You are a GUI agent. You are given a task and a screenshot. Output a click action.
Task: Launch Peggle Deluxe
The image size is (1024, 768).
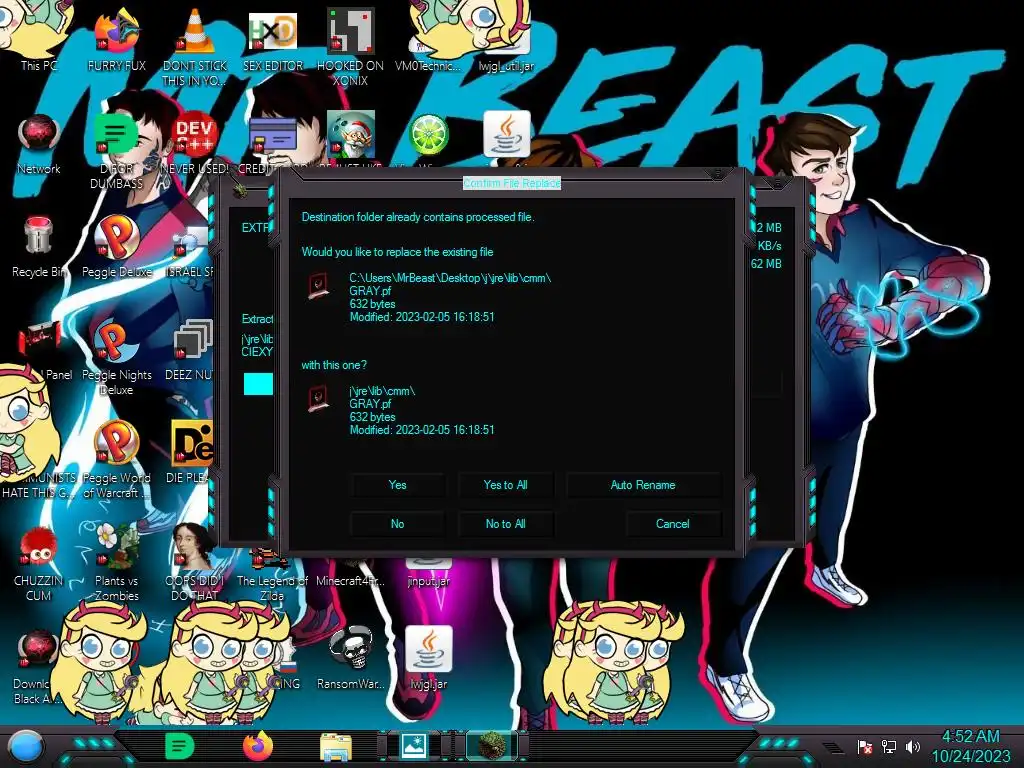(116, 247)
